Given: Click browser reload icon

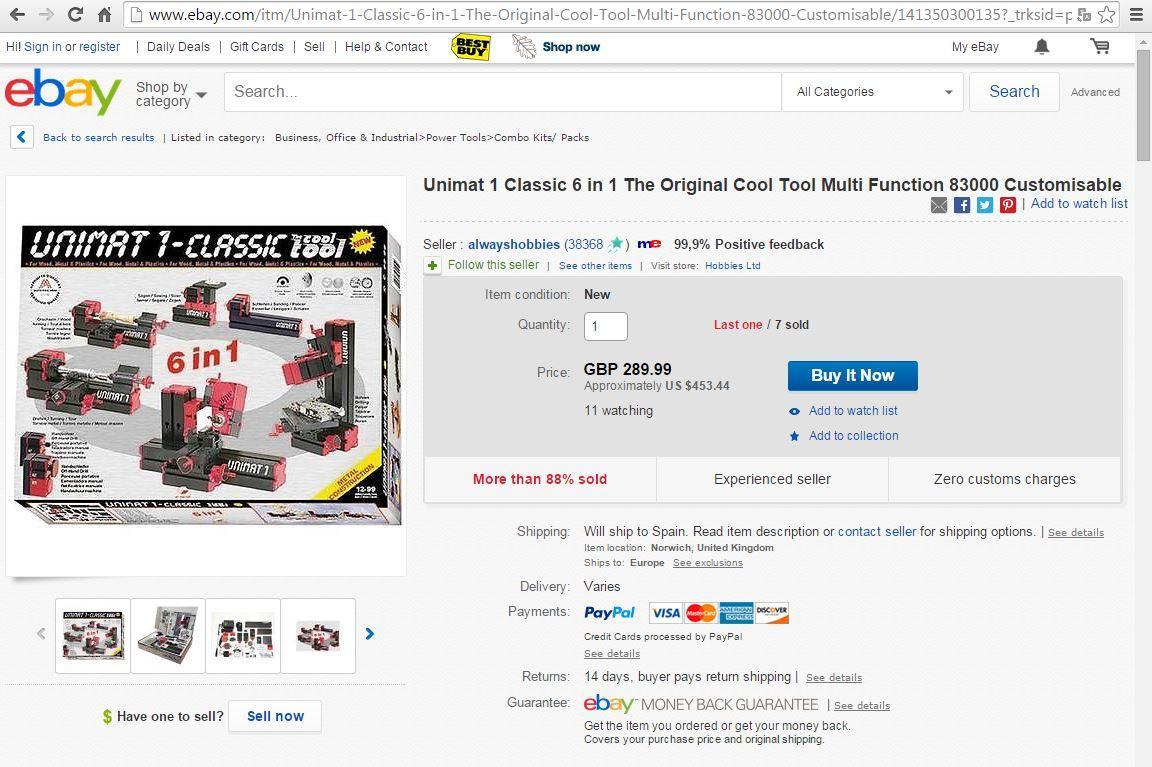Looking at the screenshot, I should [75, 15].
